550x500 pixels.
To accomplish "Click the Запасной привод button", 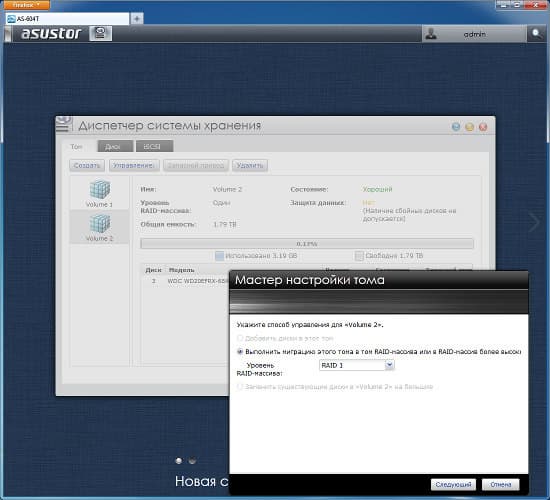I will (x=196, y=165).
